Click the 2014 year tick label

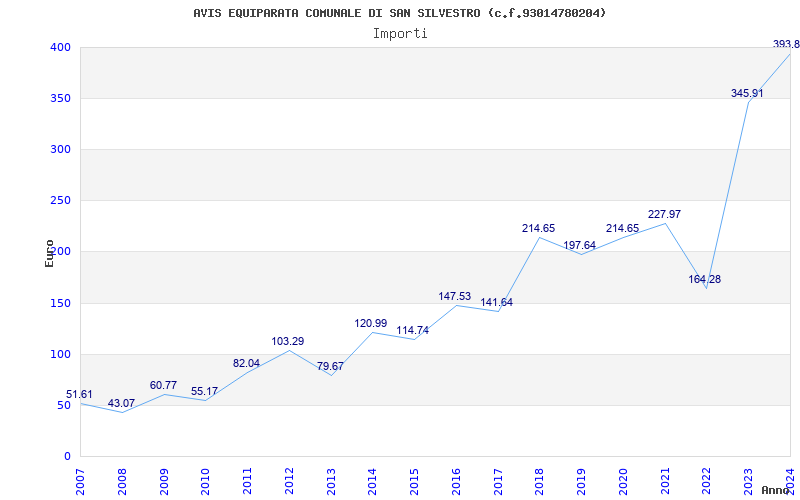pyautogui.click(x=372, y=482)
